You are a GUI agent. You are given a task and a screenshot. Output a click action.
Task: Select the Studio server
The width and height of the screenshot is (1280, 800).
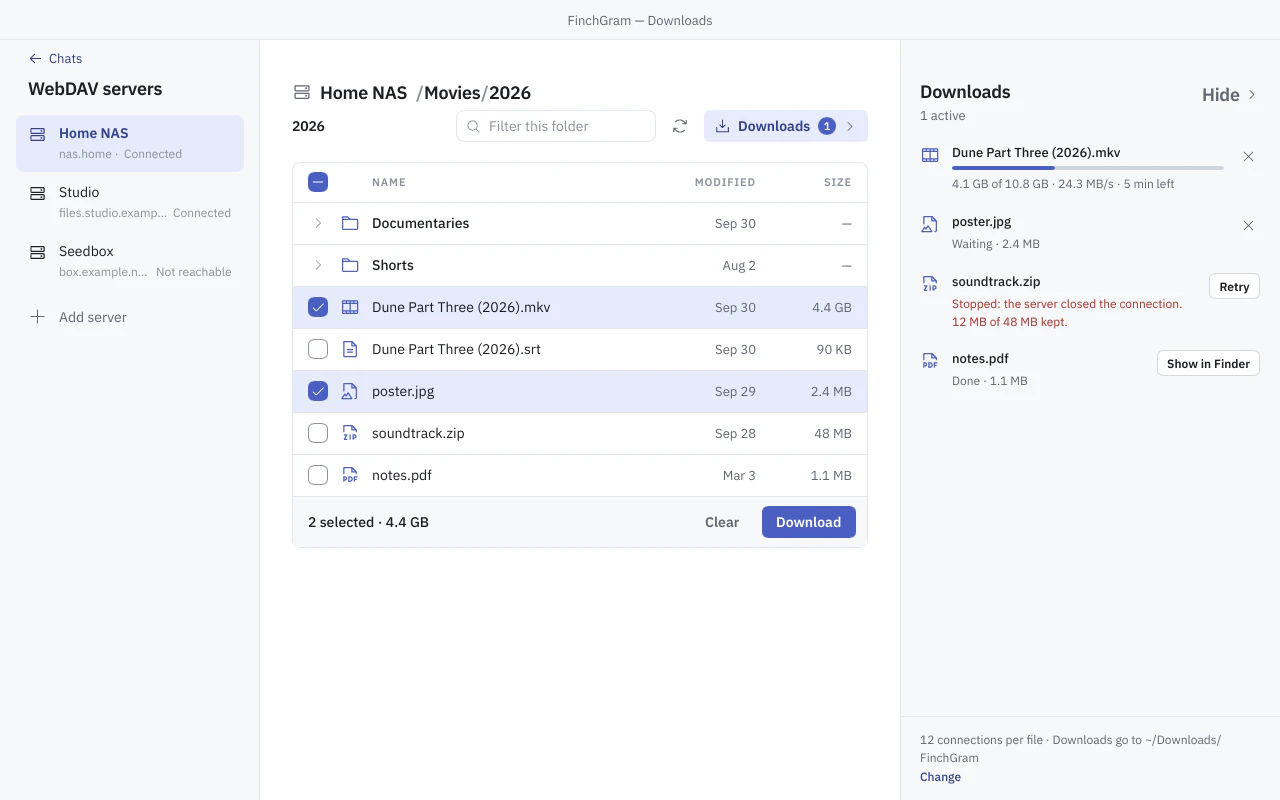[x=130, y=202]
